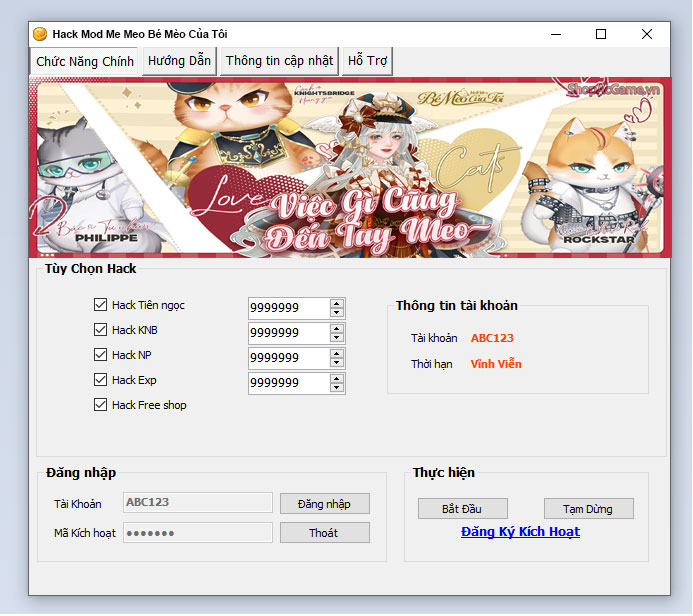Screen dimensions: 693x616
Task: Disable the Hack NP checkbox
Action: point(100,354)
